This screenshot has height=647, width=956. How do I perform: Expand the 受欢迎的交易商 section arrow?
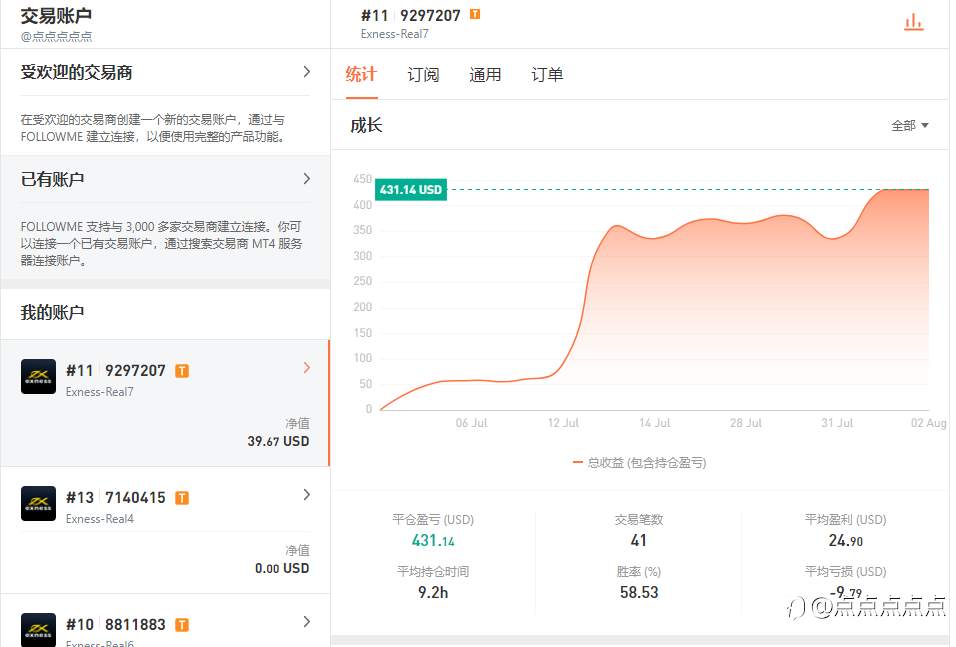pyautogui.click(x=307, y=72)
